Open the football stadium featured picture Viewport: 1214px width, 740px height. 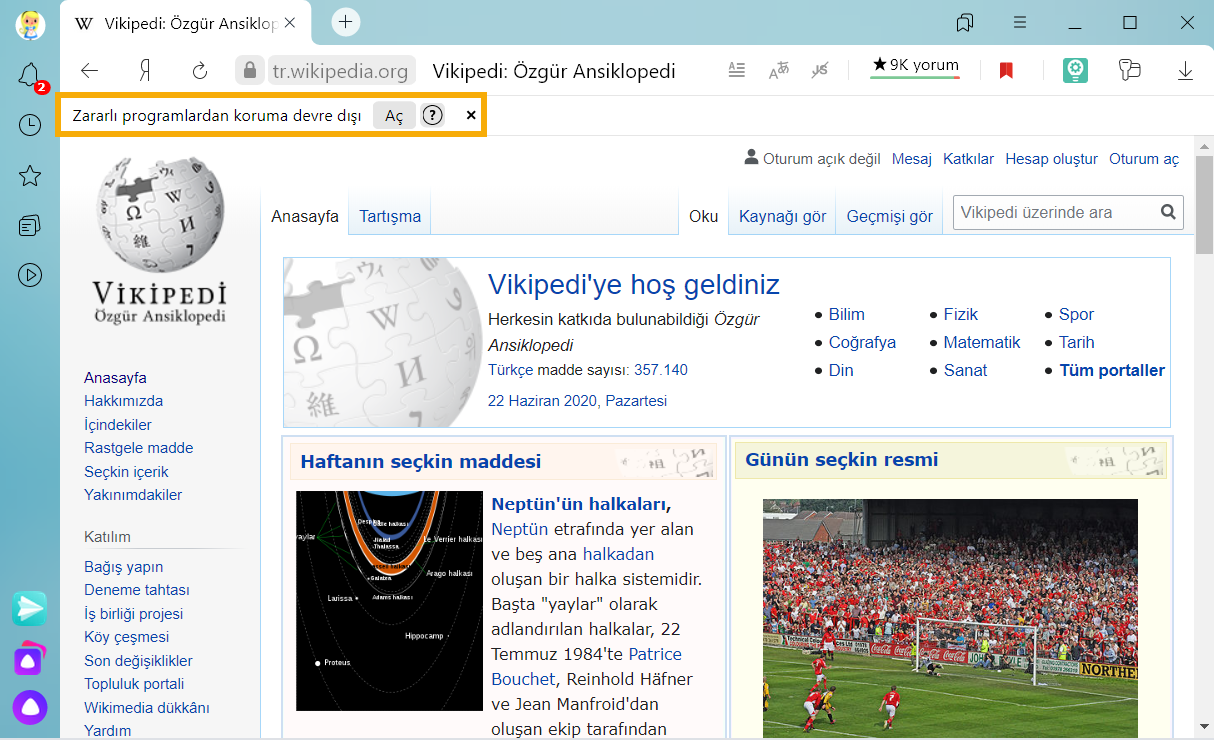(x=950, y=618)
